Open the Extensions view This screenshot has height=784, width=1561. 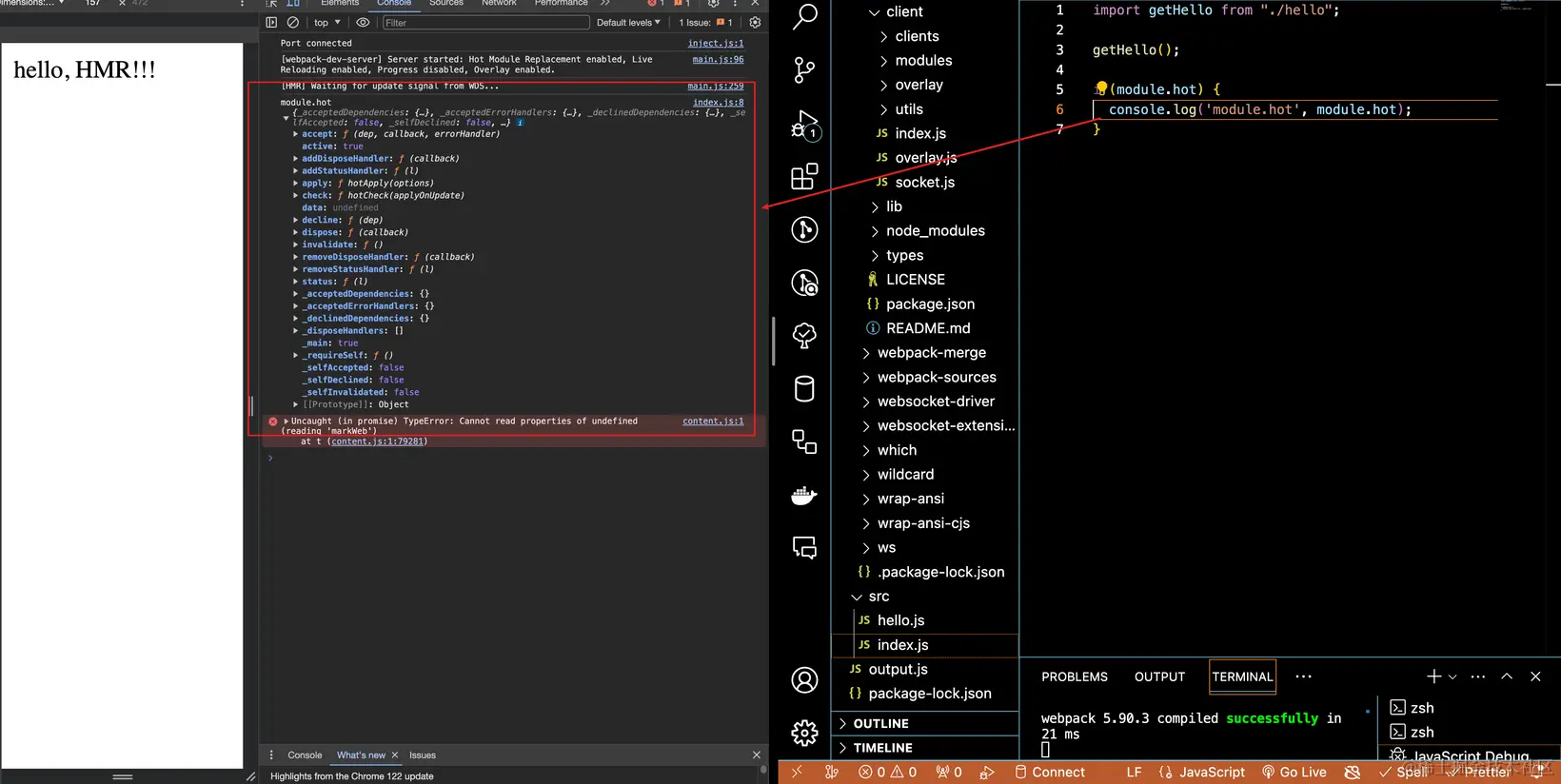click(805, 176)
